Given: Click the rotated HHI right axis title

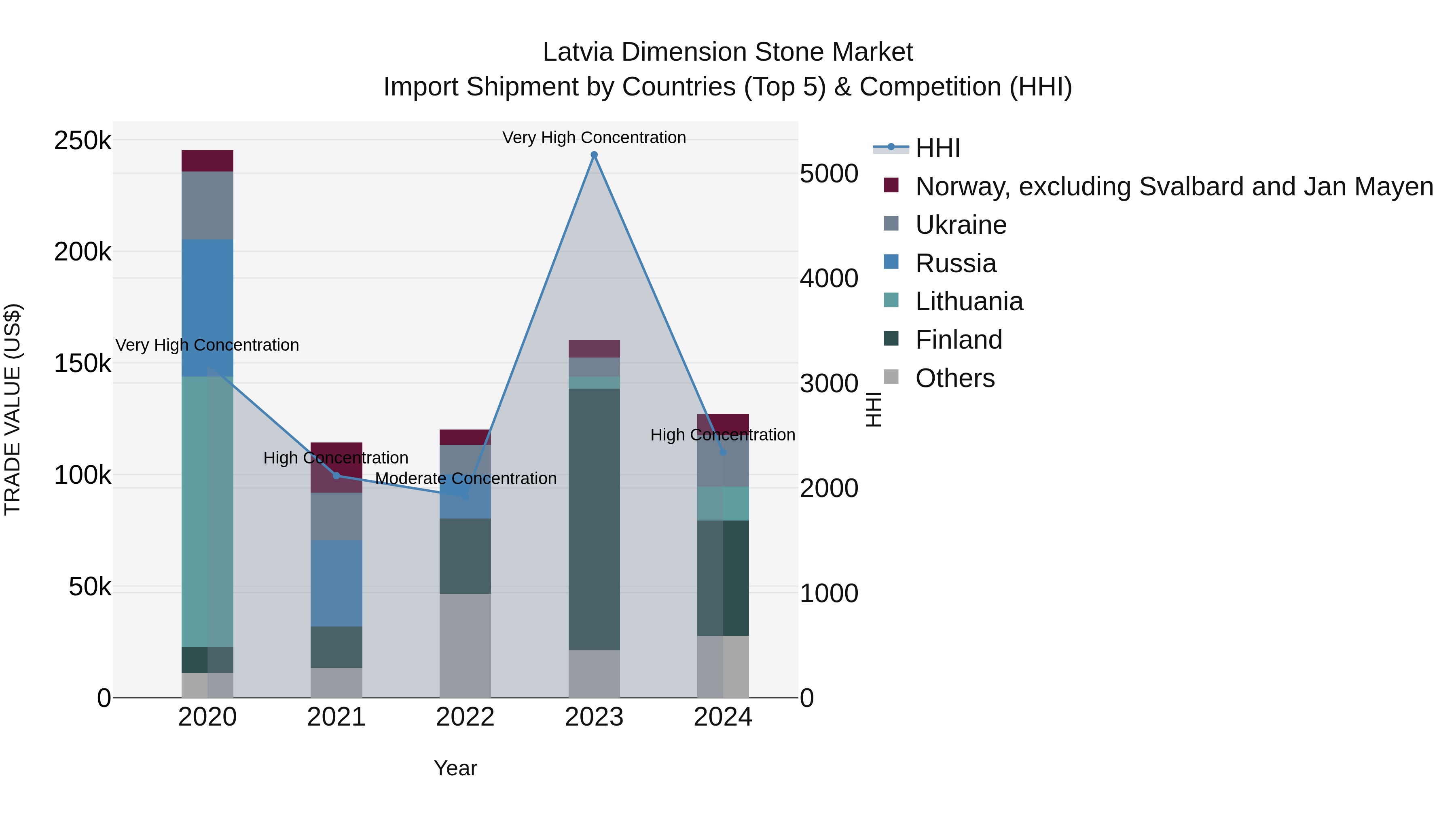Looking at the screenshot, I should click(874, 409).
